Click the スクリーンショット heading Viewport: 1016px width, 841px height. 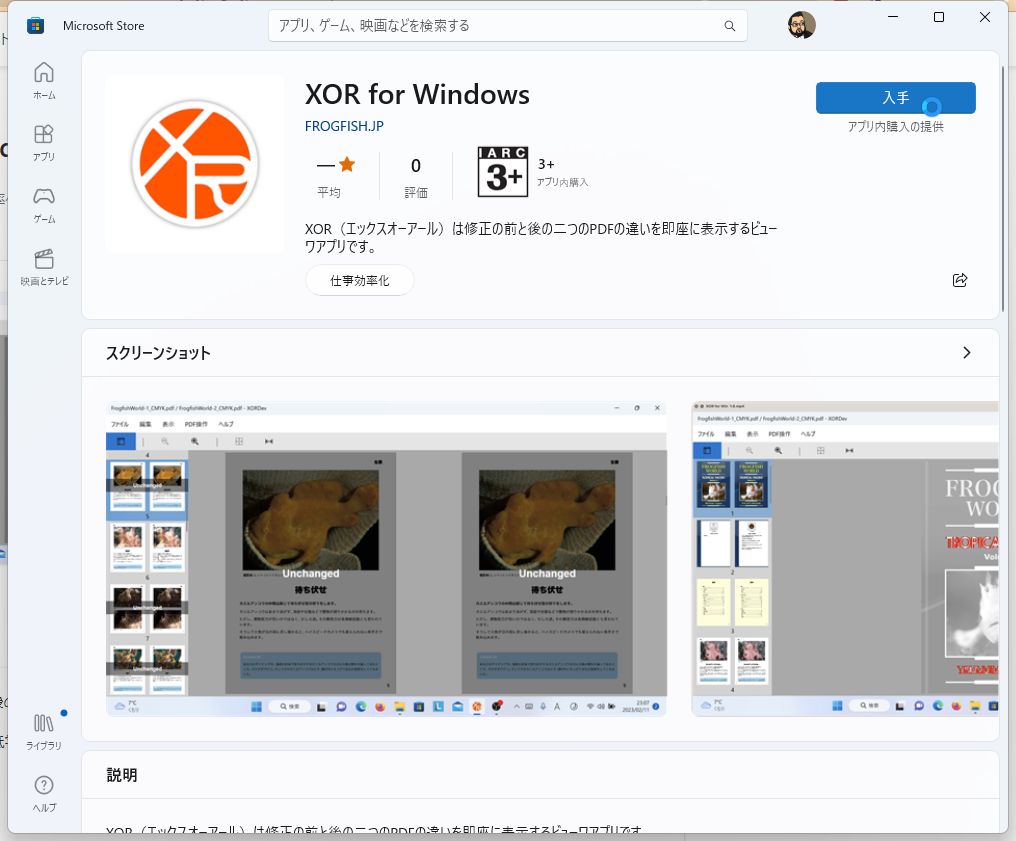pos(158,353)
